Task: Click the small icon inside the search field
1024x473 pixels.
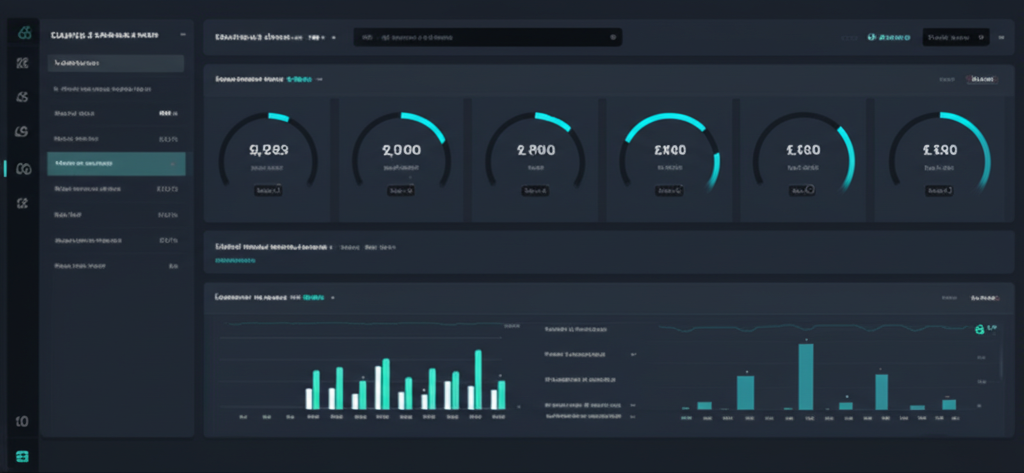Action: click(x=613, y=37)
